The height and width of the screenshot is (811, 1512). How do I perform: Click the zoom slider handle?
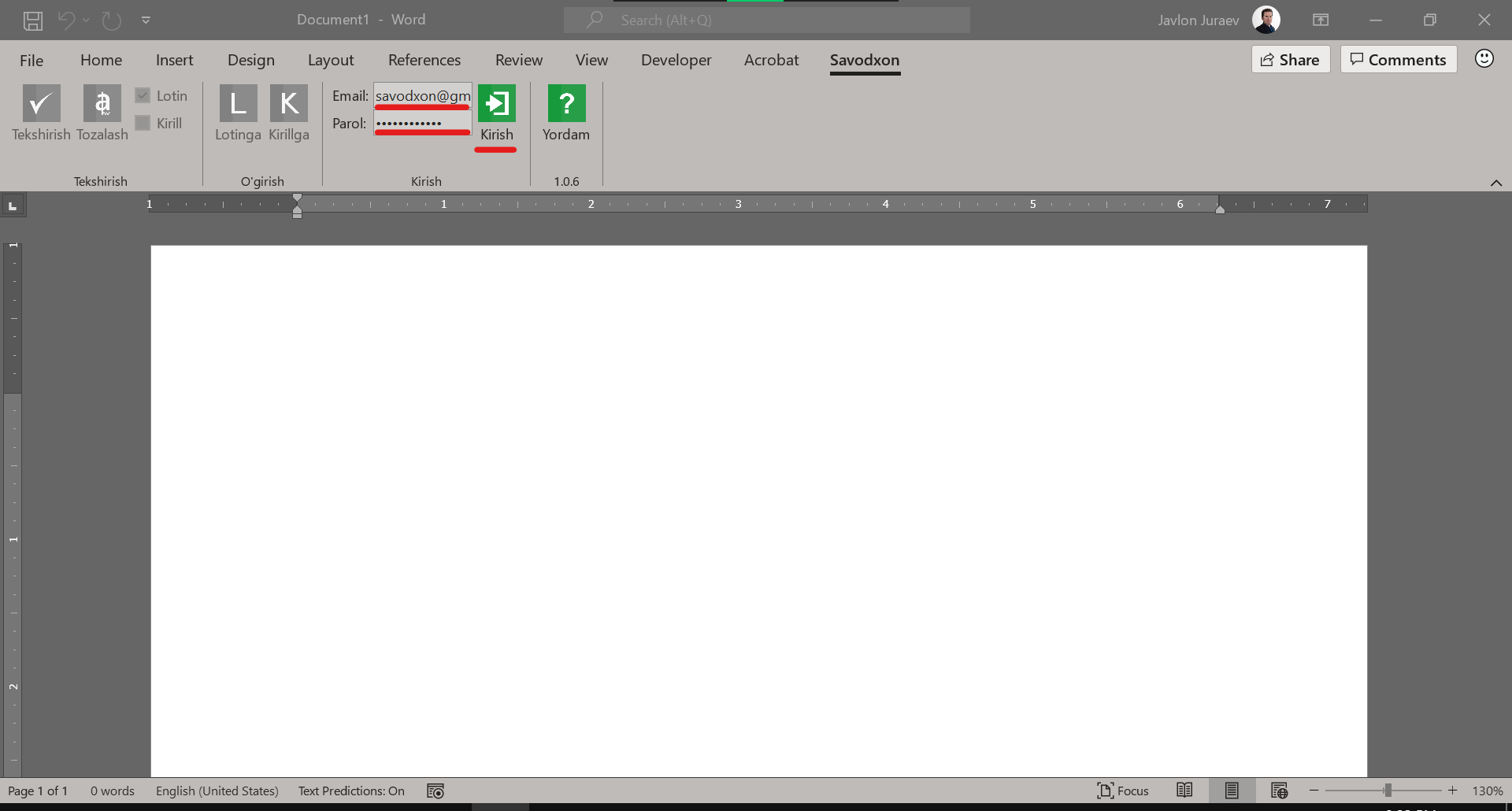click(x=1388, y=791)
